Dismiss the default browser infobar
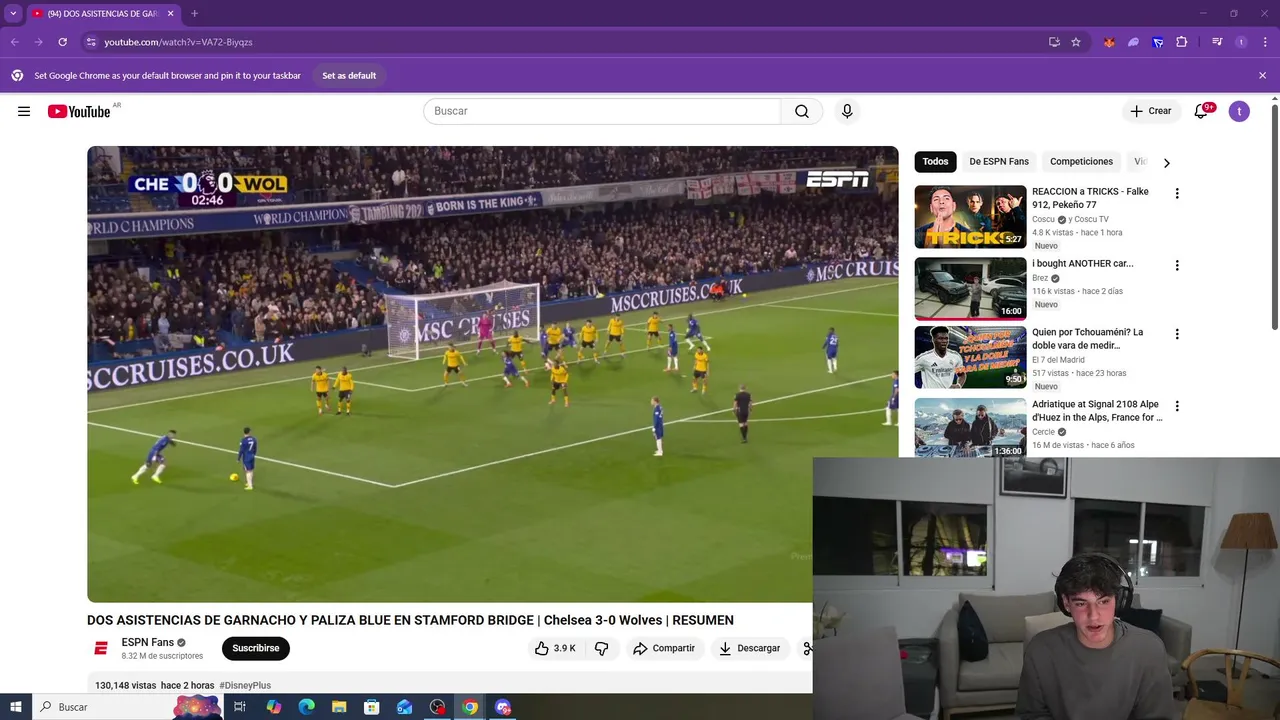1280x720 pixels. coord(1262,75)
